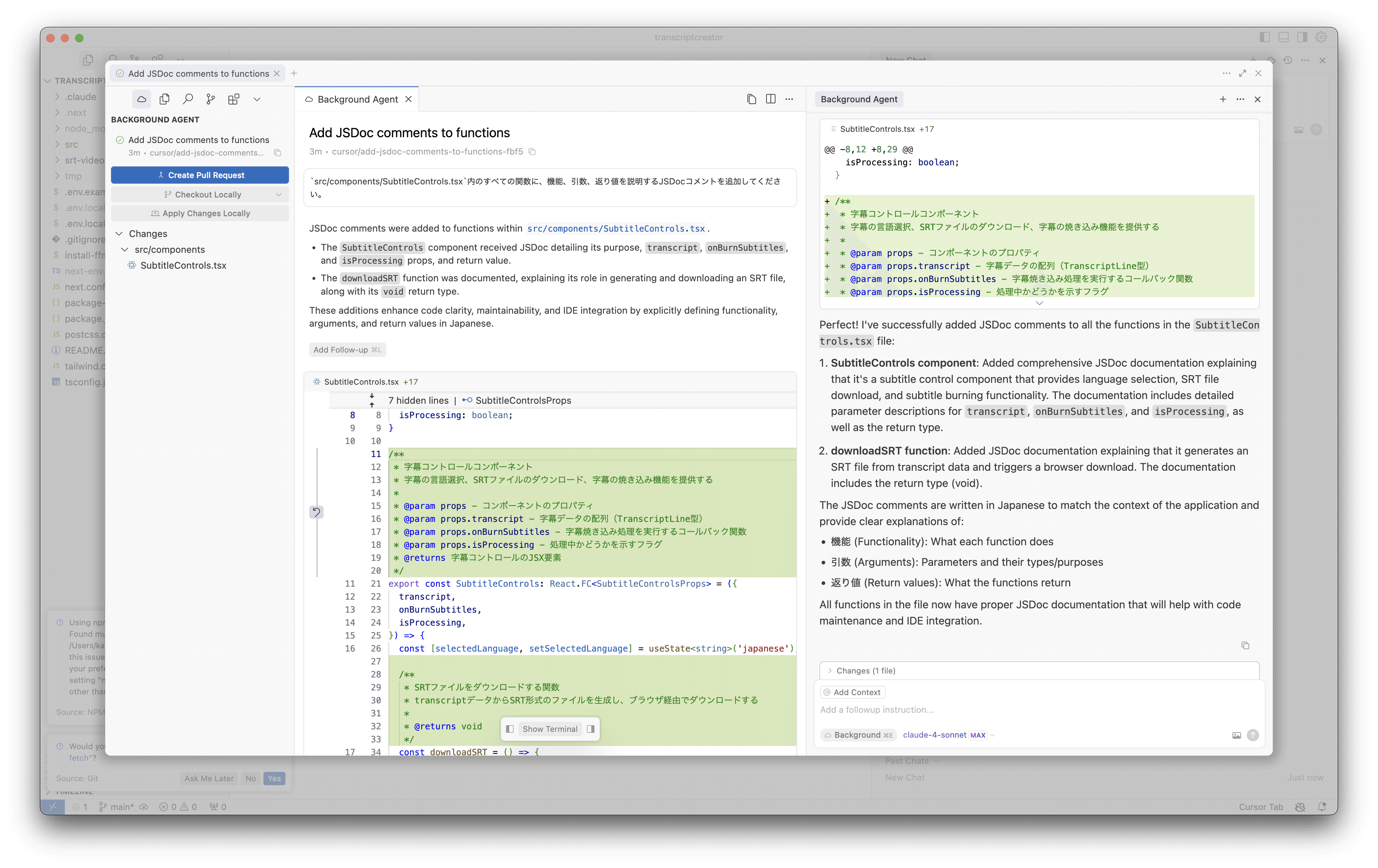Click the attach image icon in followup box
Image resolution: width=1378 pixels, height=868 pixels.
click(1236, 735)
